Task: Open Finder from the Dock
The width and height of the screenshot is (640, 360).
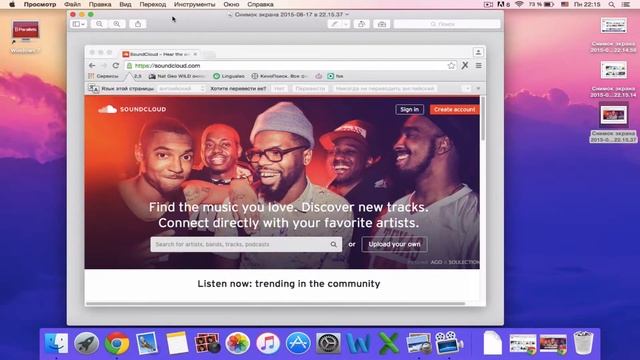Action: pos(56,343)
